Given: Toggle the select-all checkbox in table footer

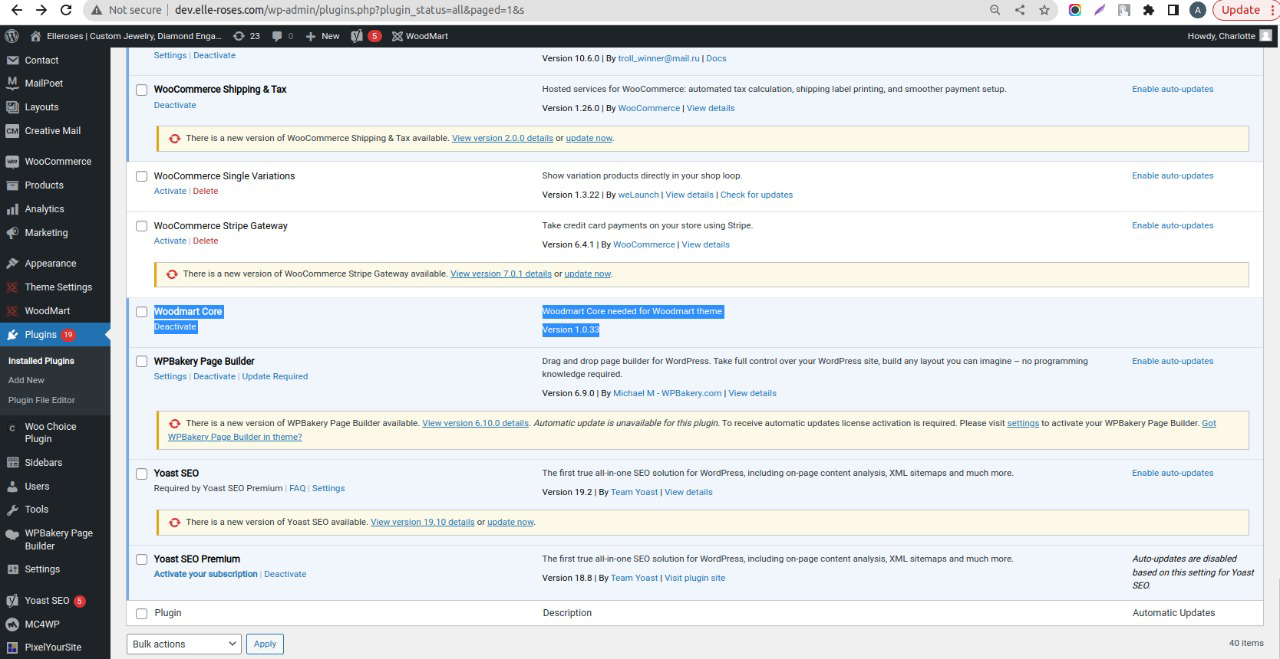Looking at the screenshot, I should click(x=141, y=613).
